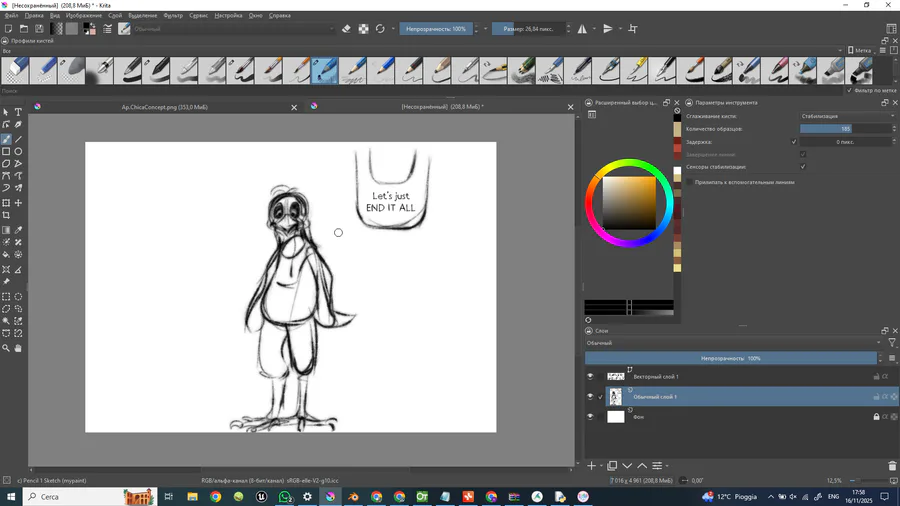Select the Color sampler eyedropper tool
The image size is (900, 506).
[18, 230]
